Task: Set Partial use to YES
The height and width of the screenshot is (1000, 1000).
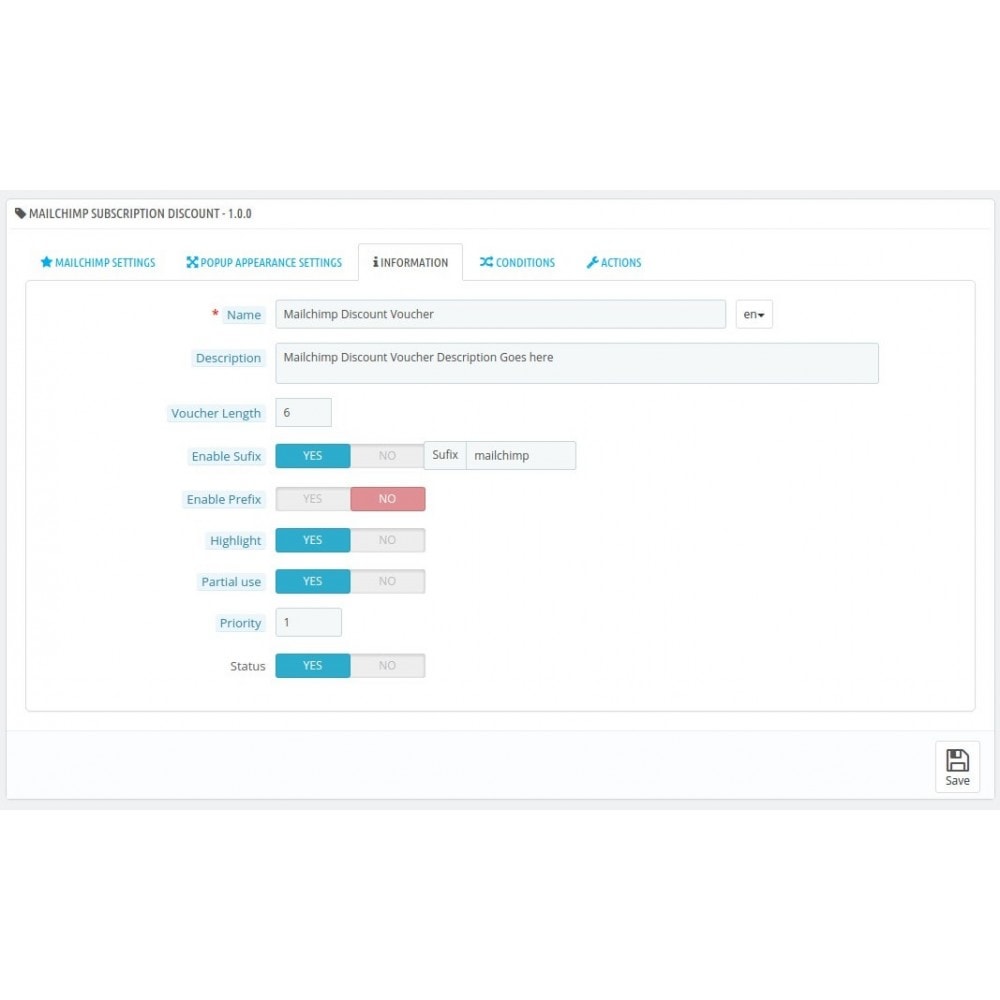Action: coord(312,582)
